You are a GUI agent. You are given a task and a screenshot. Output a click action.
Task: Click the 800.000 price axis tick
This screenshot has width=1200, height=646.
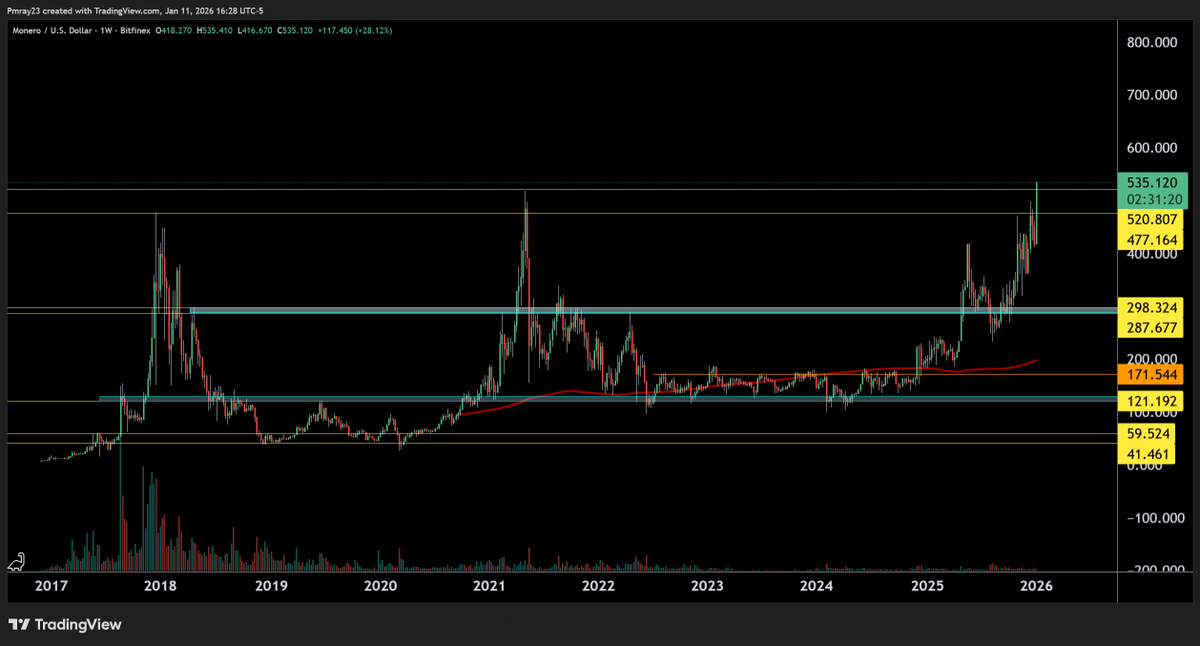(x=1152, y=42)
